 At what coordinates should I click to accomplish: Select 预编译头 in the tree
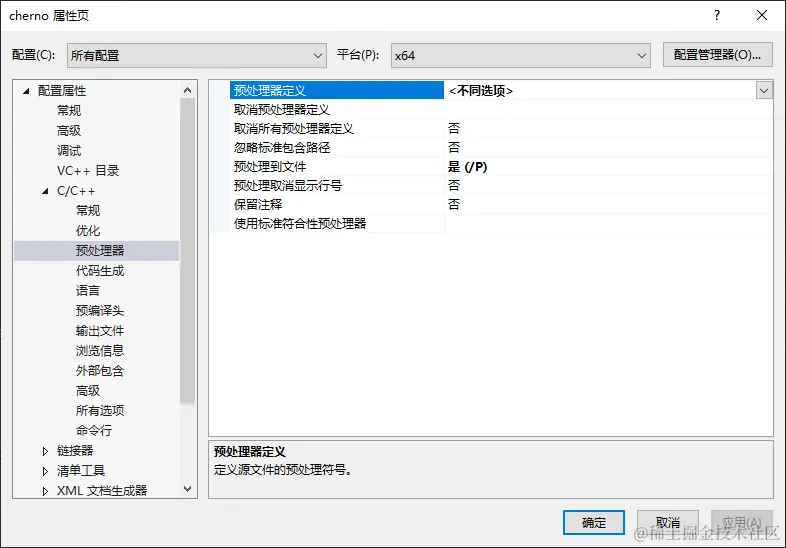point(100,311)
